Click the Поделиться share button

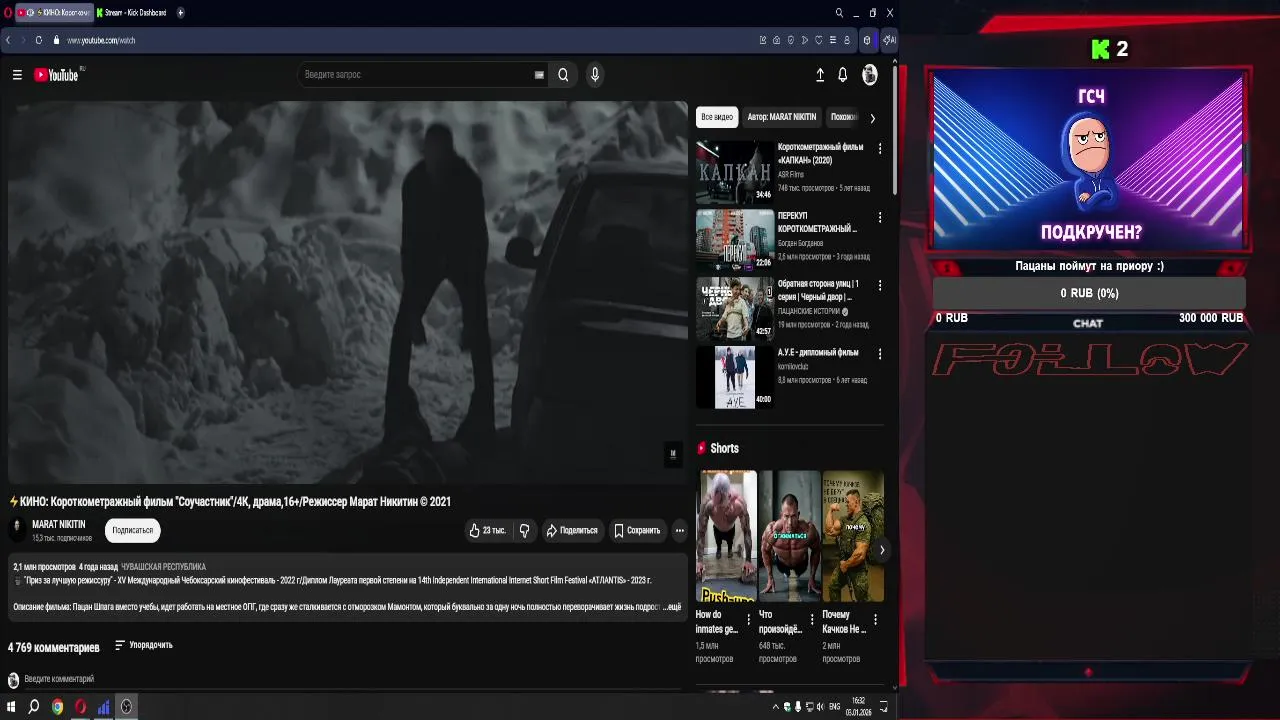click(x=571, y=531)
